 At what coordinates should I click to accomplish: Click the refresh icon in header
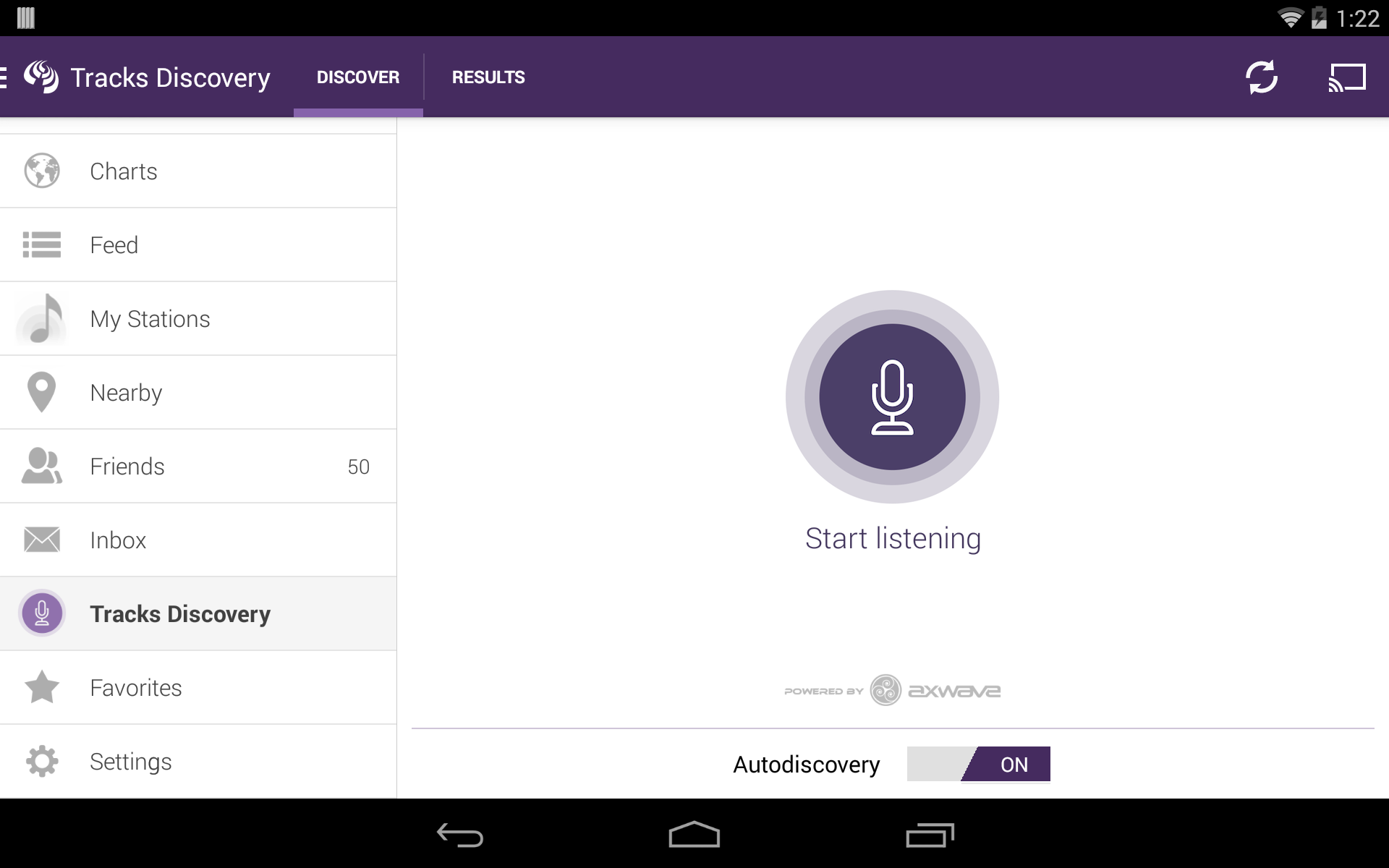point(1261,77)
